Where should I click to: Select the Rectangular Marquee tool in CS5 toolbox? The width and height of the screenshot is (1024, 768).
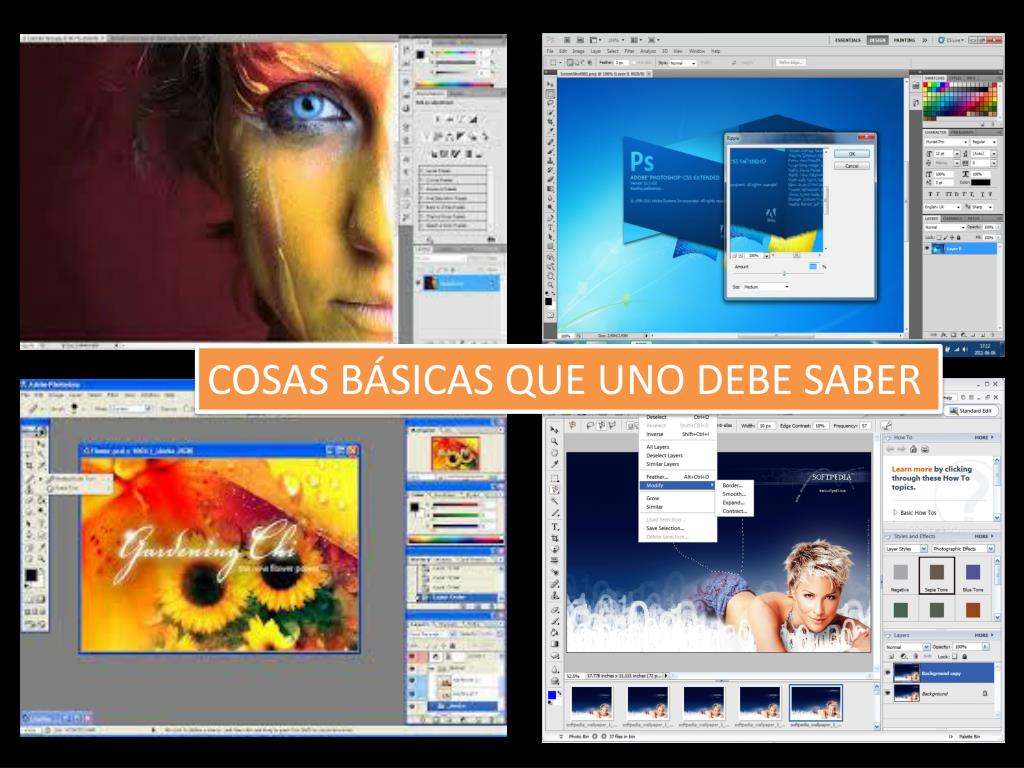(551, 94)
